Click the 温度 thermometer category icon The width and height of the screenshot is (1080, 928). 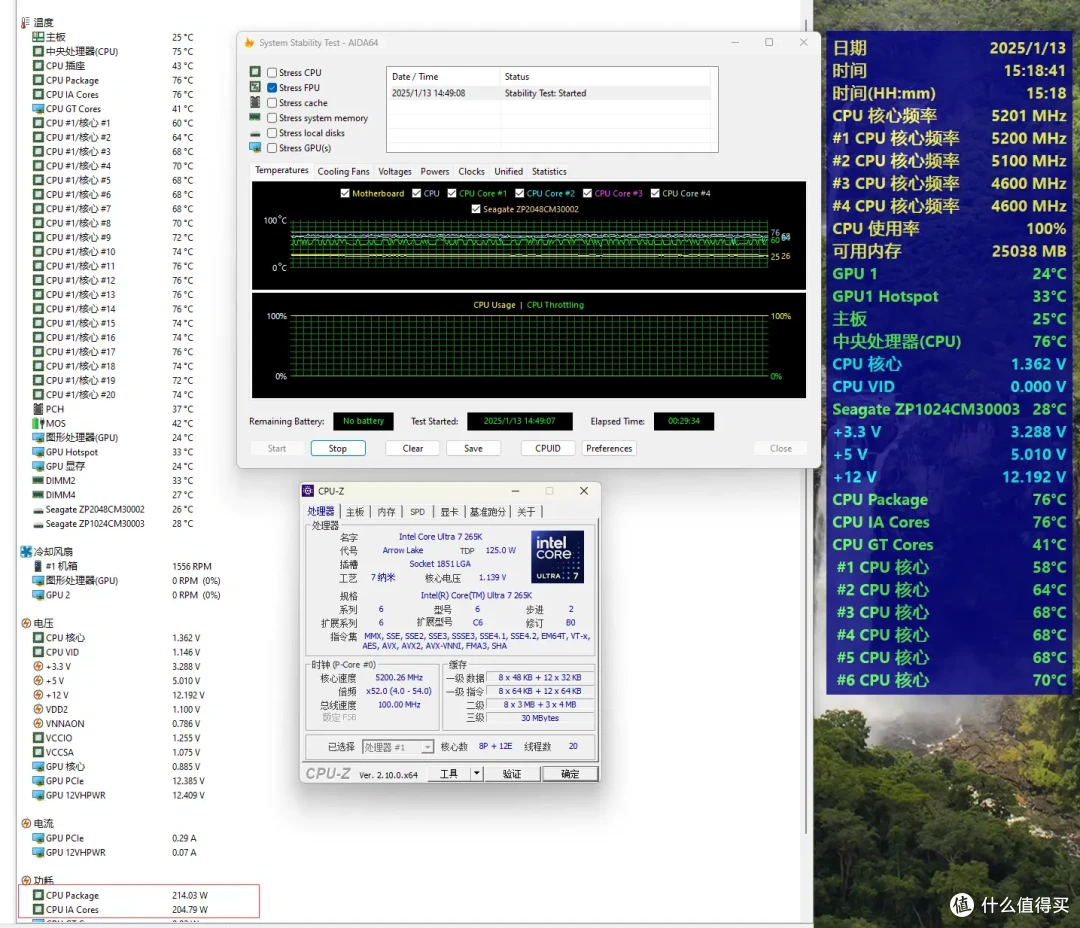25,23
